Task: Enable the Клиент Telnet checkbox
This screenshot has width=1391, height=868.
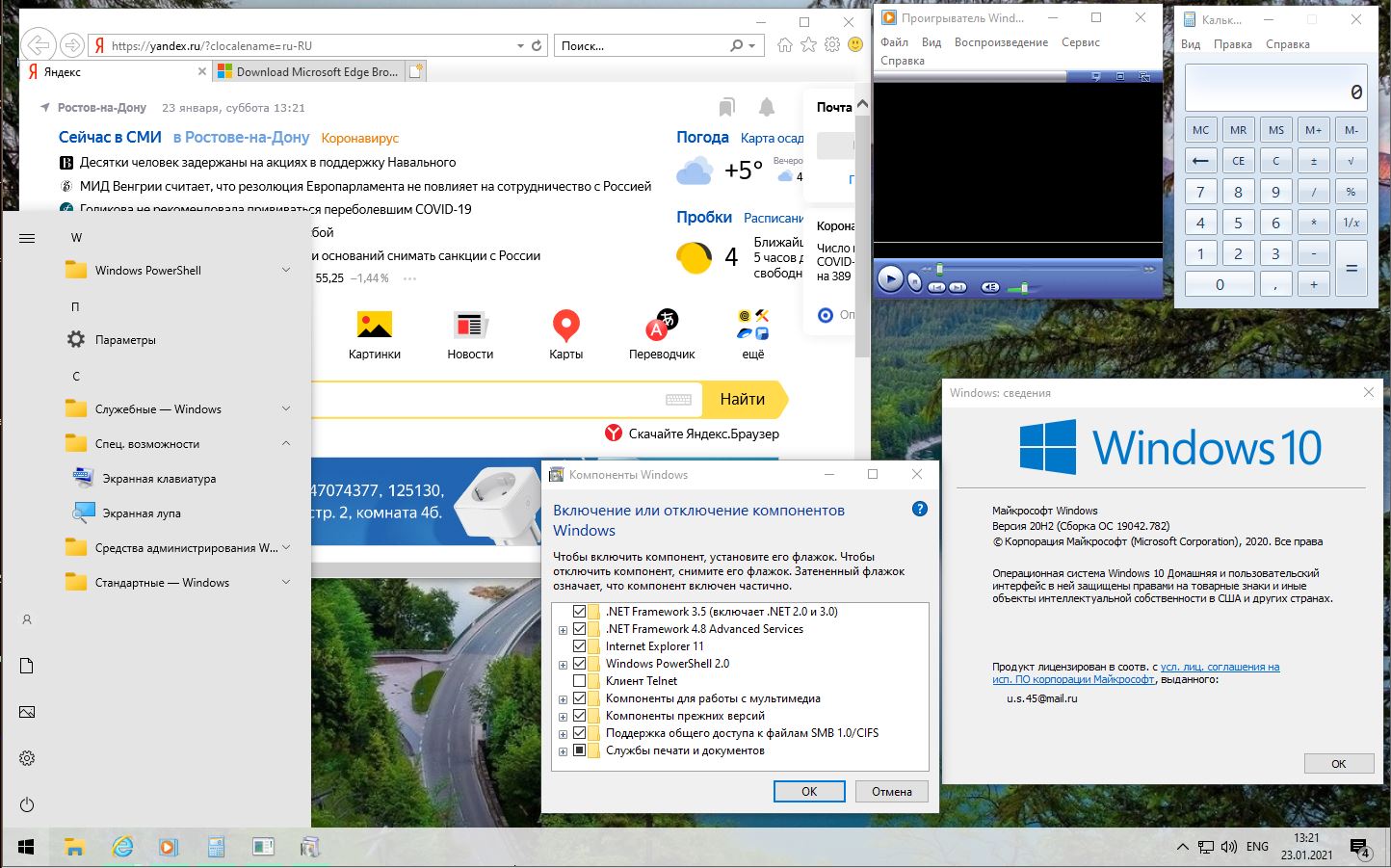Action: 579,681
